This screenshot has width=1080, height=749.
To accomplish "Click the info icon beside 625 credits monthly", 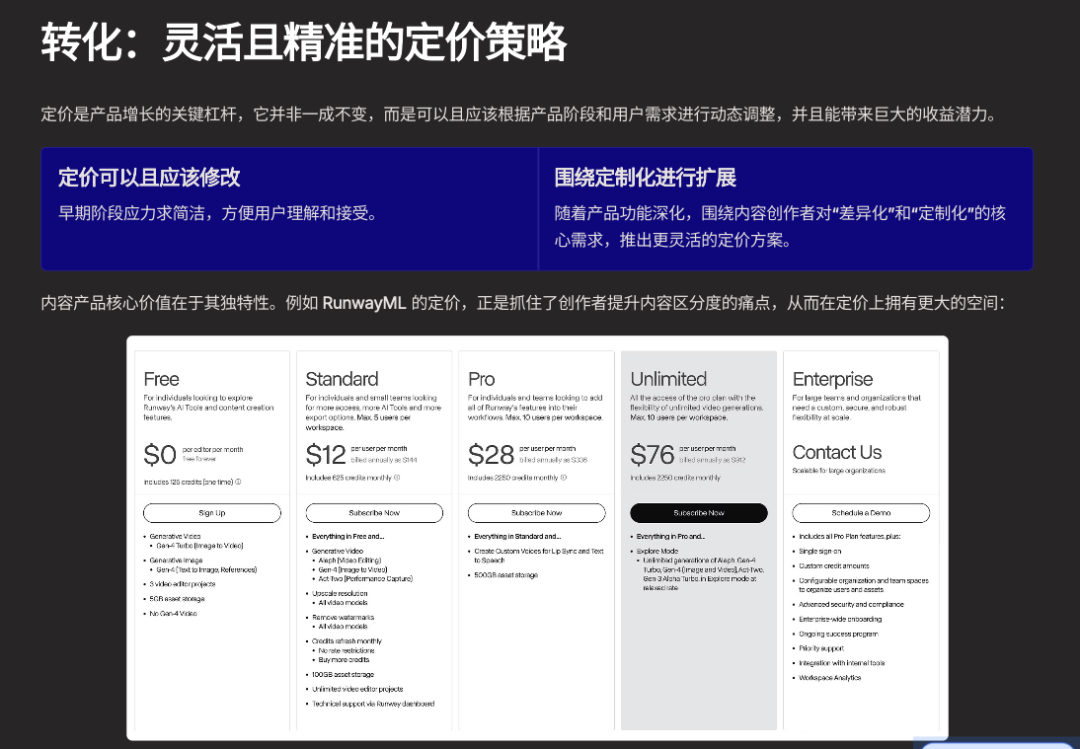I will pos(397,478).
